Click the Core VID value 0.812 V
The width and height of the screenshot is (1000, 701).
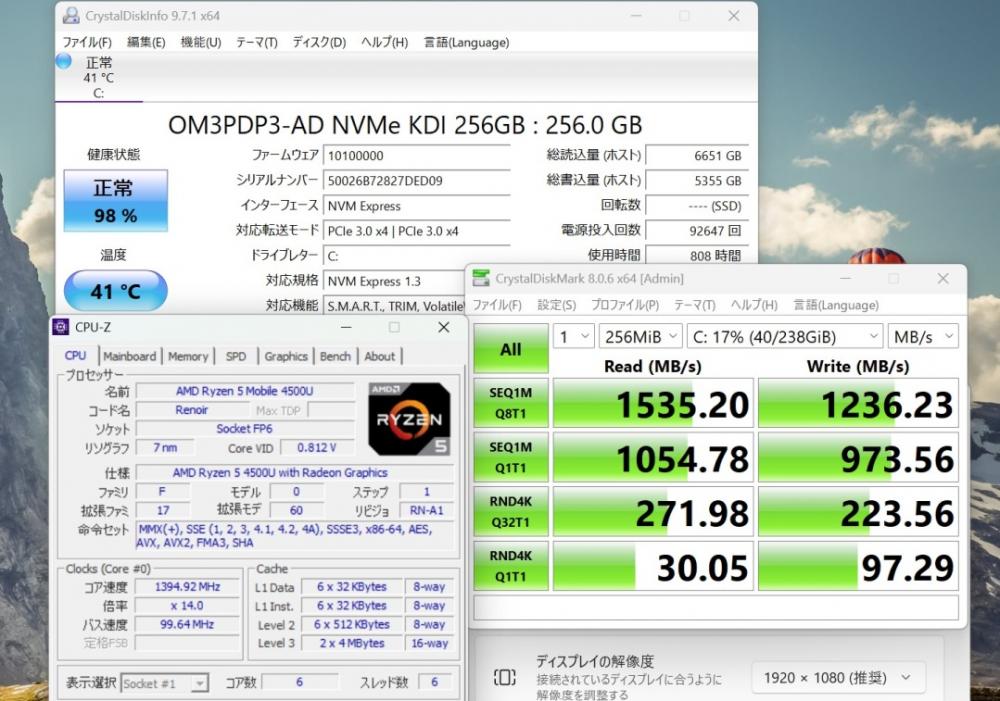click(317, 448)
